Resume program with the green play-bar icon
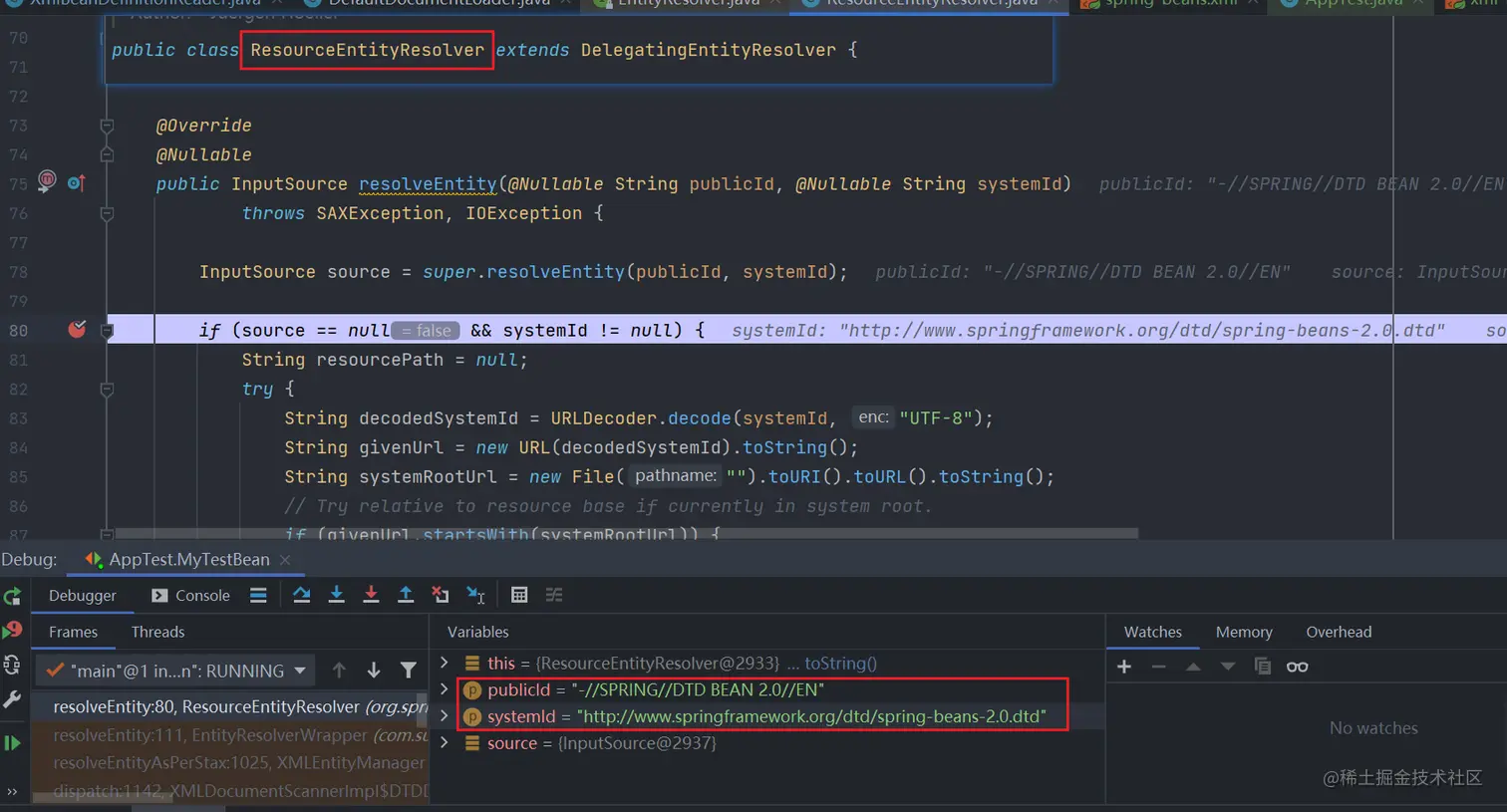Viewport: 1507px width, 812px height. coord(12,743)
